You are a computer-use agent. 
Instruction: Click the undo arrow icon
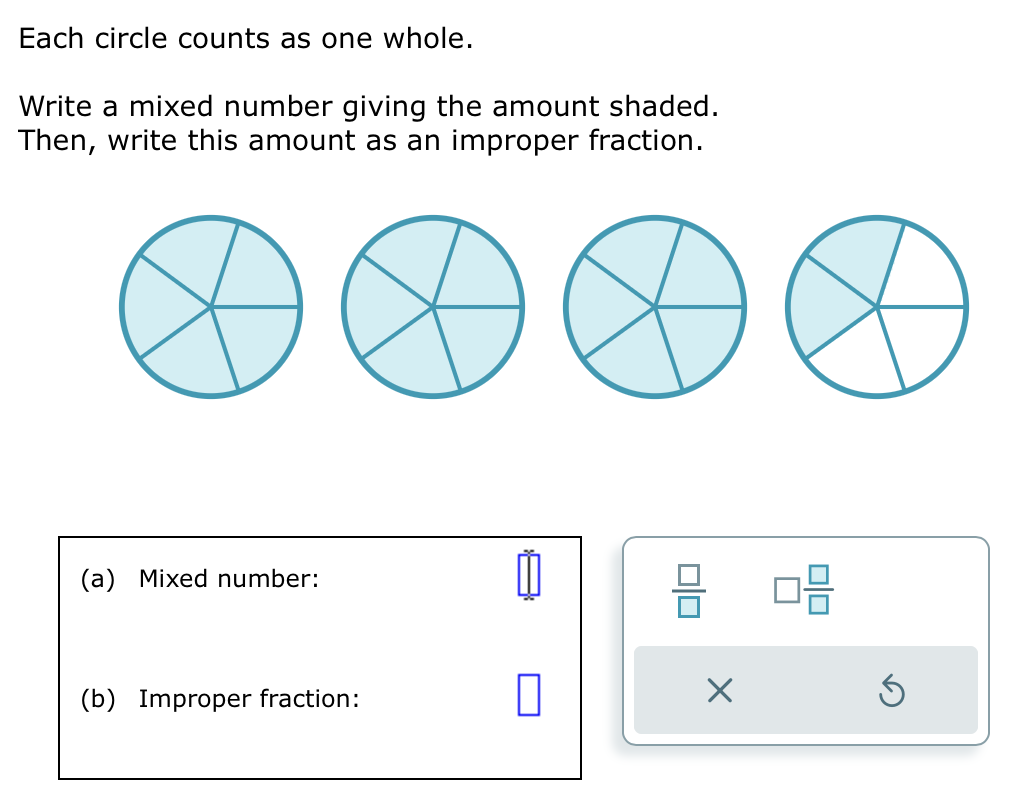893,690
